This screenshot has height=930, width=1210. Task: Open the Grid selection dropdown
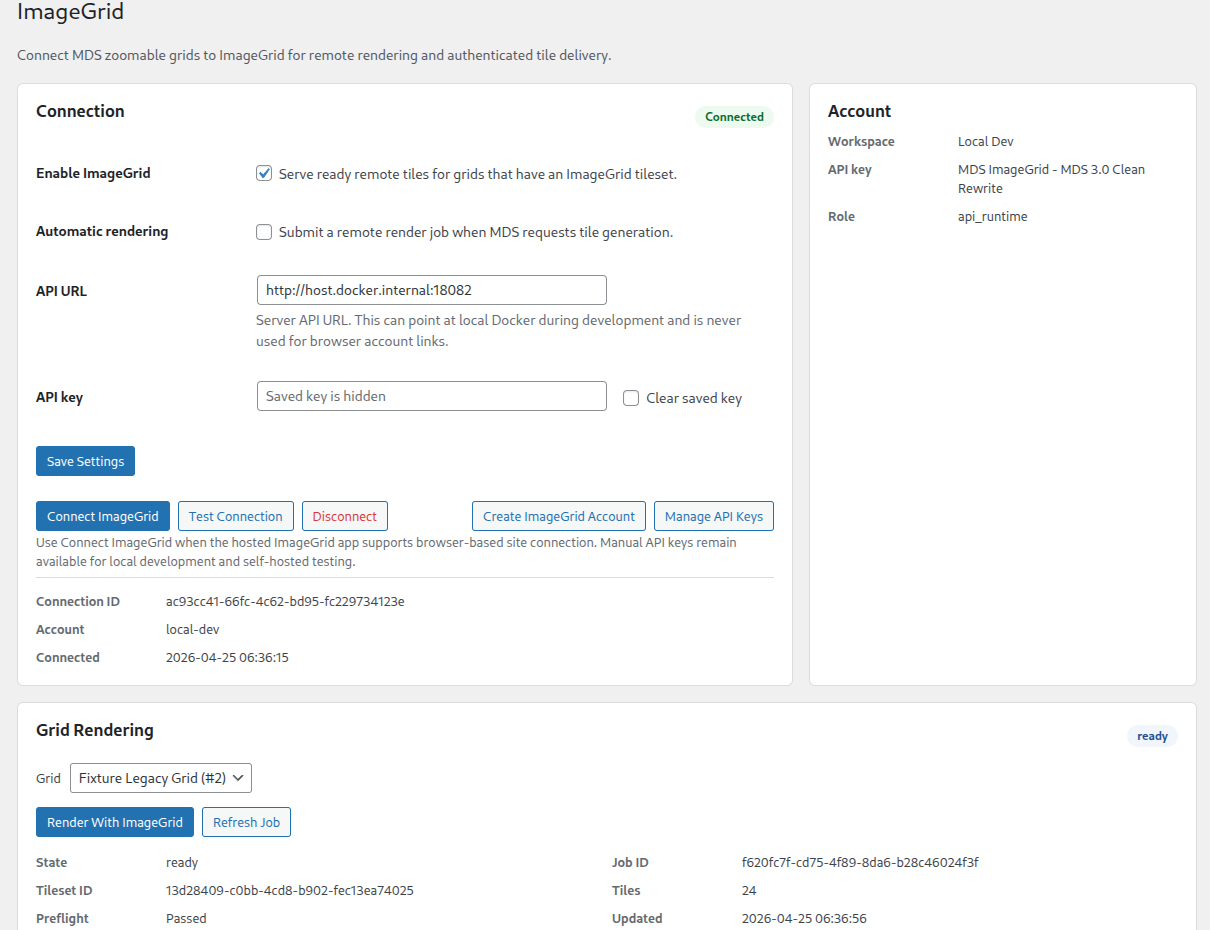pyautogui.click(x=161, y=778)
